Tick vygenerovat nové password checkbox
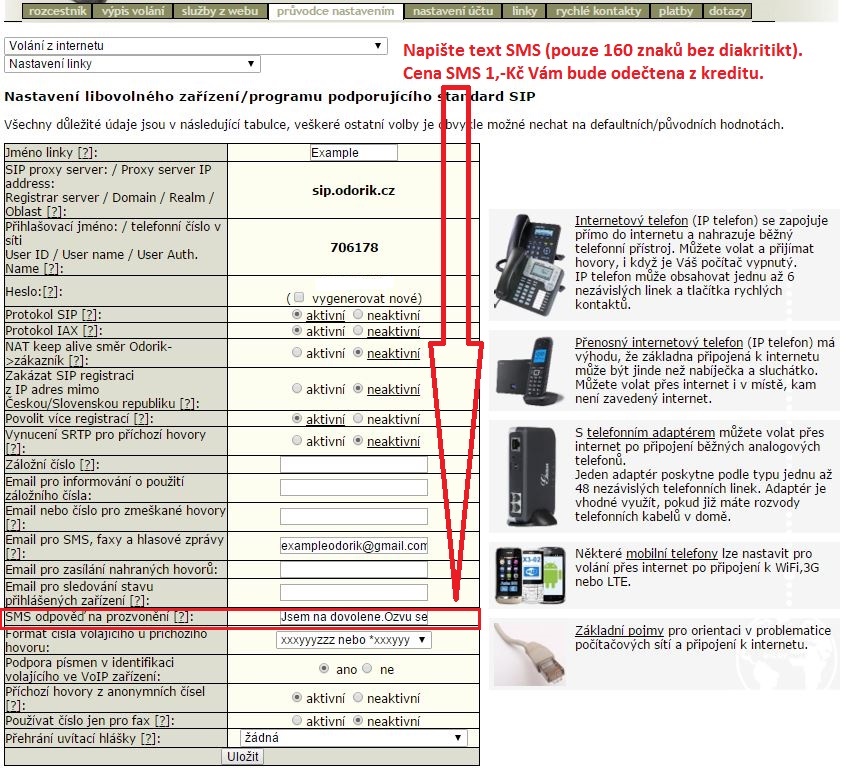The height and width of the screenshot is (773, 855). [x=299, y=297]
